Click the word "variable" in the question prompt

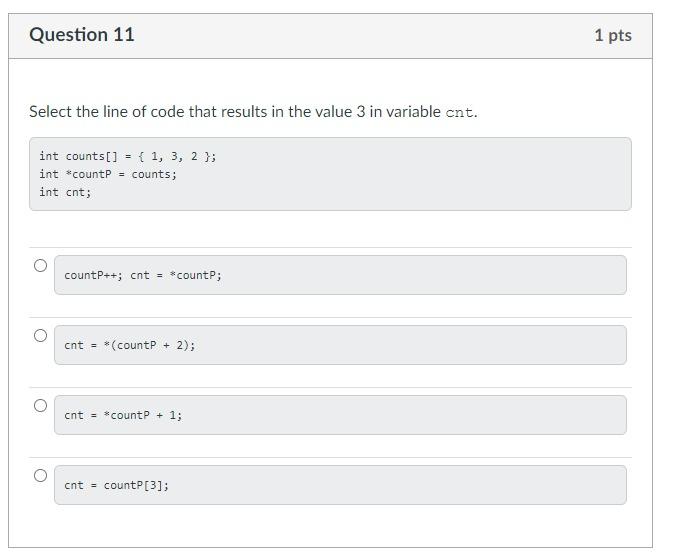pyautogui.click(x=411, y=112)
